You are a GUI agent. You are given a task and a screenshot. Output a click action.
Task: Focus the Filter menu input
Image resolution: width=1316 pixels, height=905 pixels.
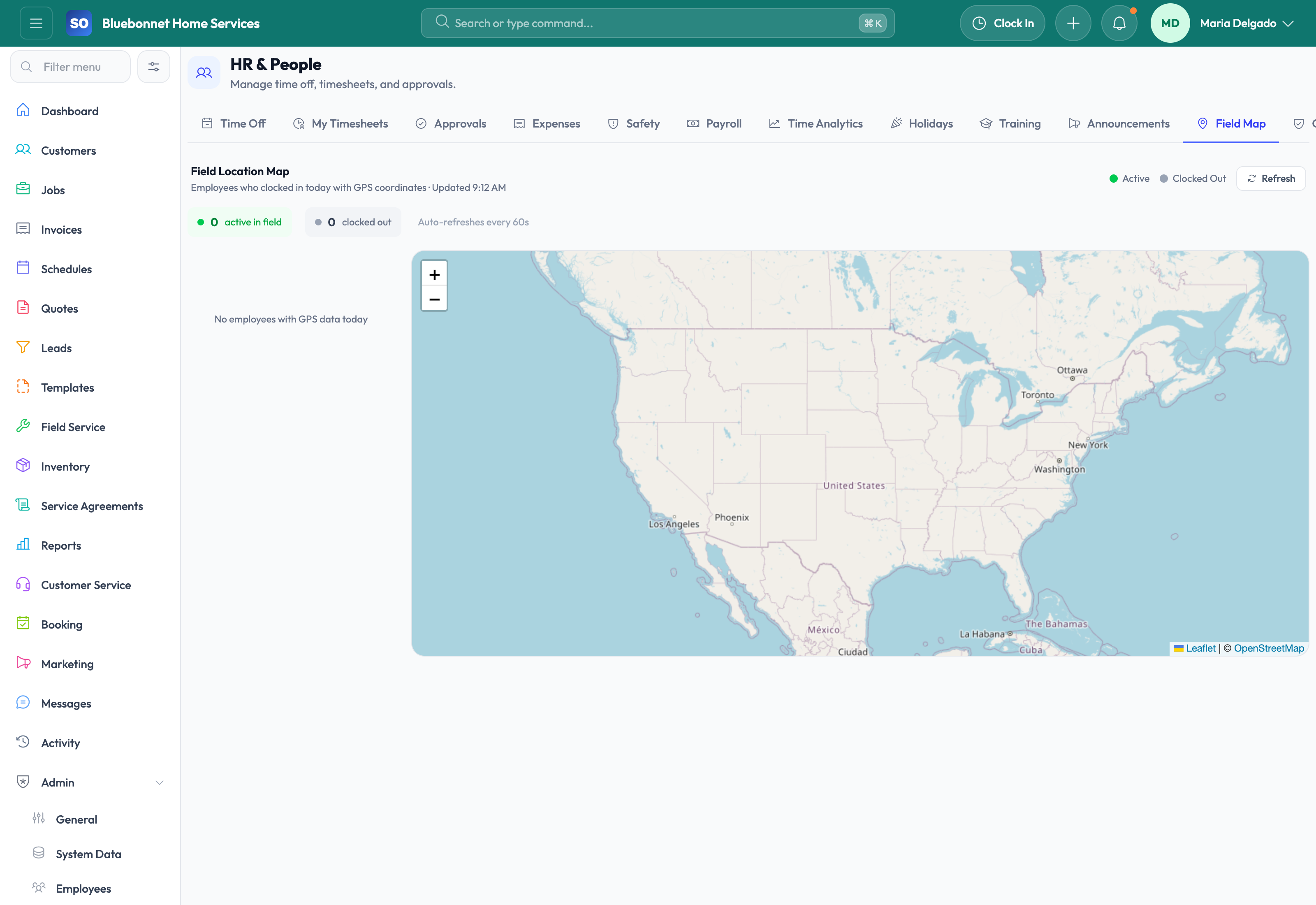[70, 67]
